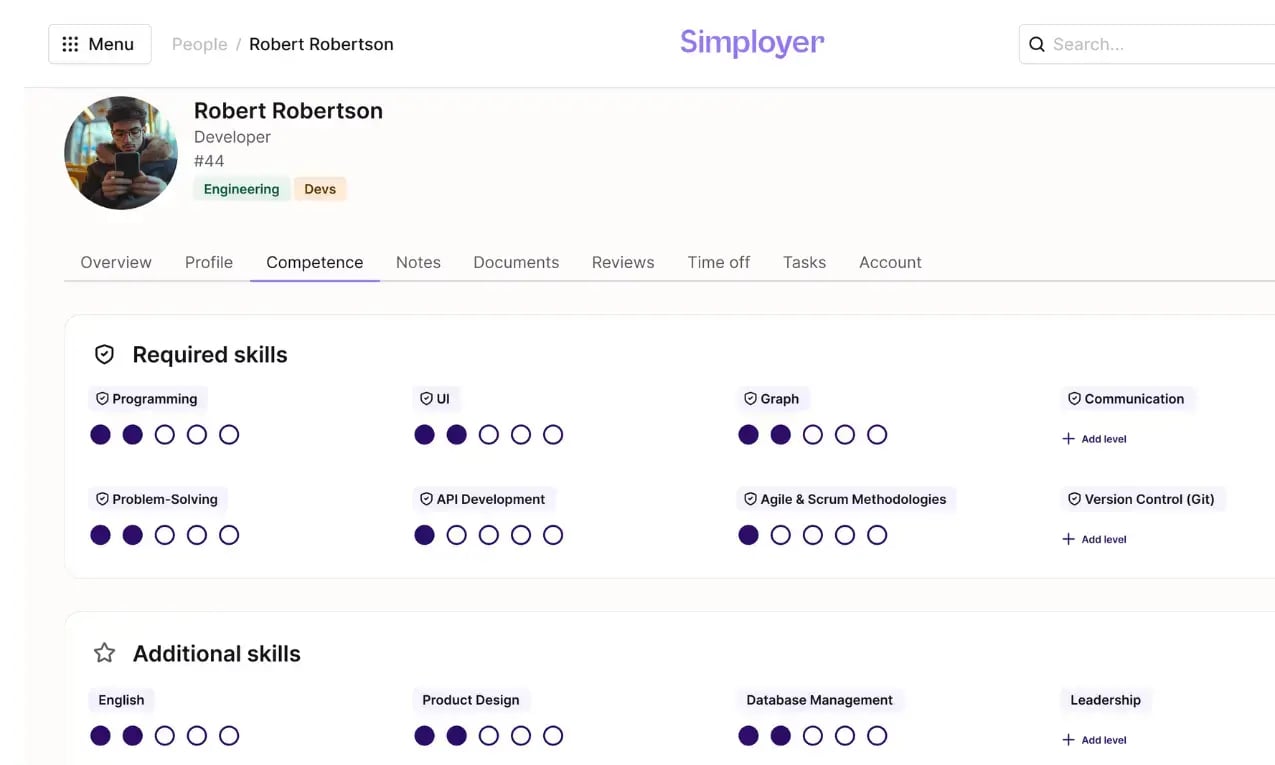Switch to the Reviews tab
Image resolution: width=1275 pixels, height=765 pixels.
point(623,262)
